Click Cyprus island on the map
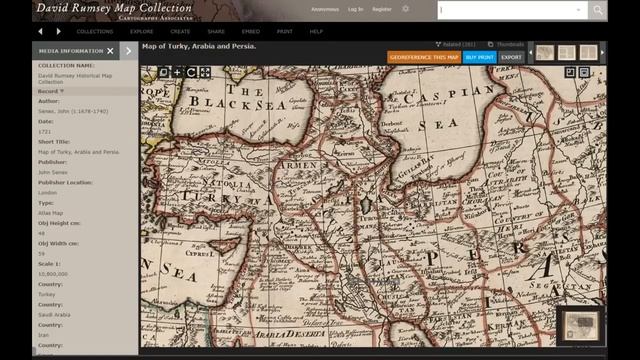The width and height of the screenshot is (640, 360). [x=224, y=246]
